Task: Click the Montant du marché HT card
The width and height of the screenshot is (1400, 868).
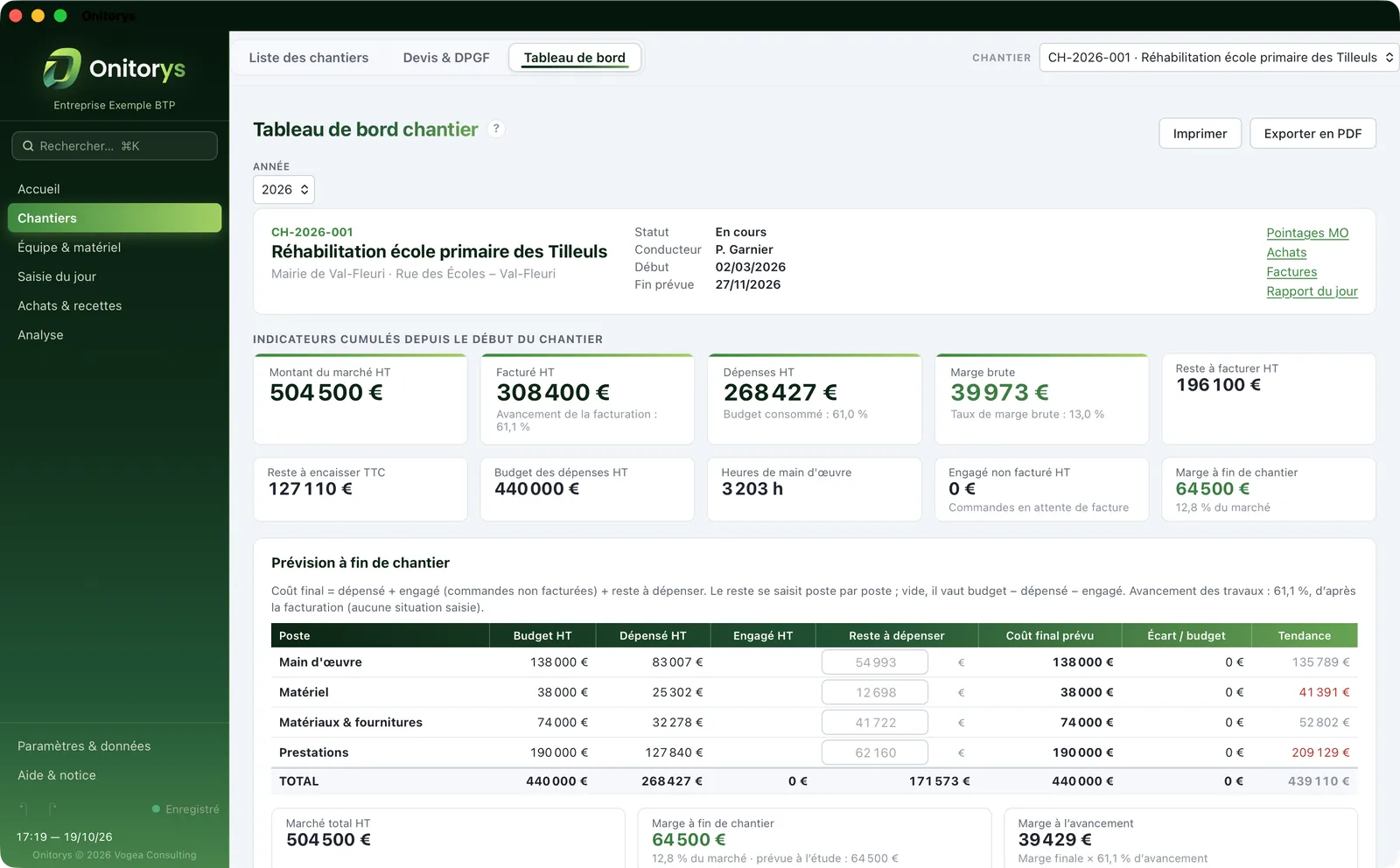Action: pos(360,399)
